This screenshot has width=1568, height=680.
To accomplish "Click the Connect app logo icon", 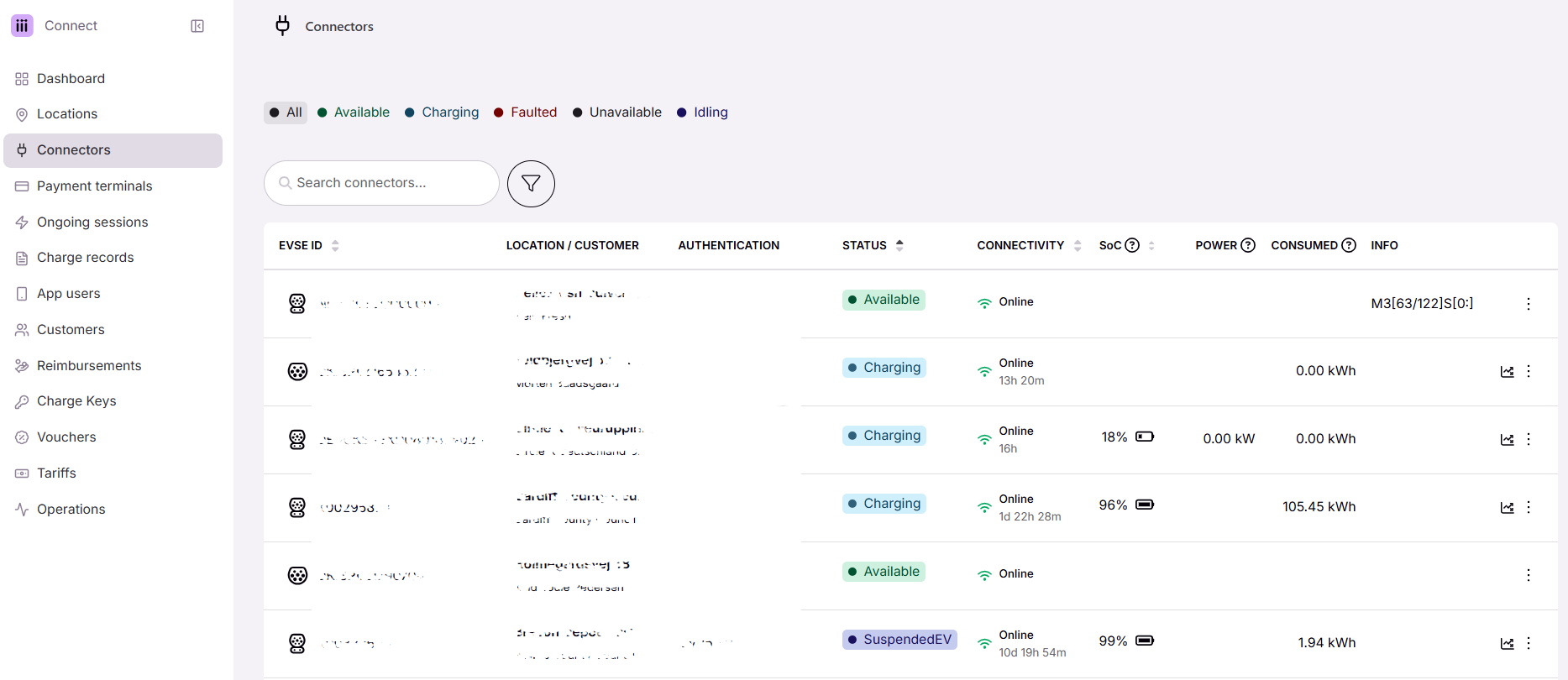I will 22,26.
